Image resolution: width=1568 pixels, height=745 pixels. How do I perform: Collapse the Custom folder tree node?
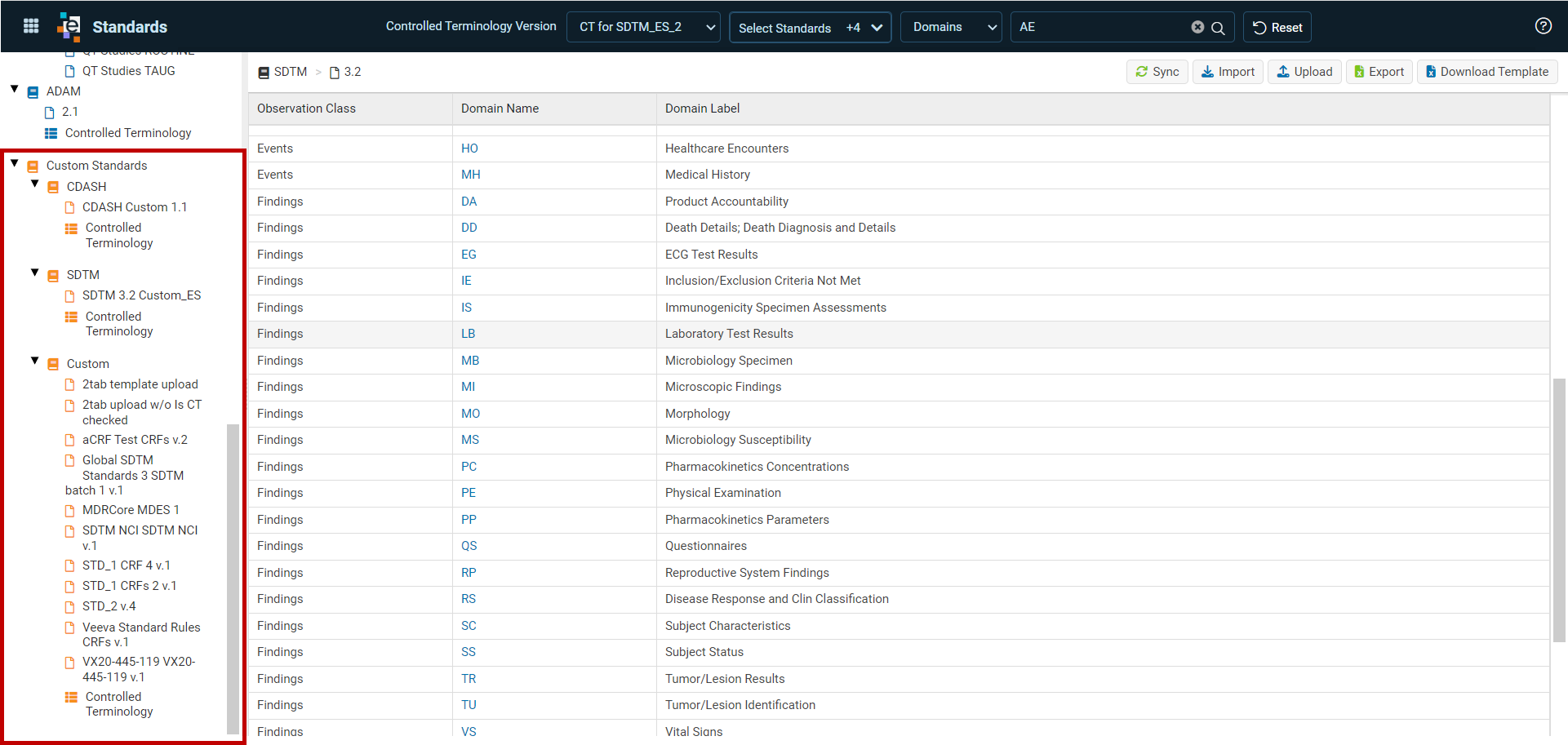point(35,361)
